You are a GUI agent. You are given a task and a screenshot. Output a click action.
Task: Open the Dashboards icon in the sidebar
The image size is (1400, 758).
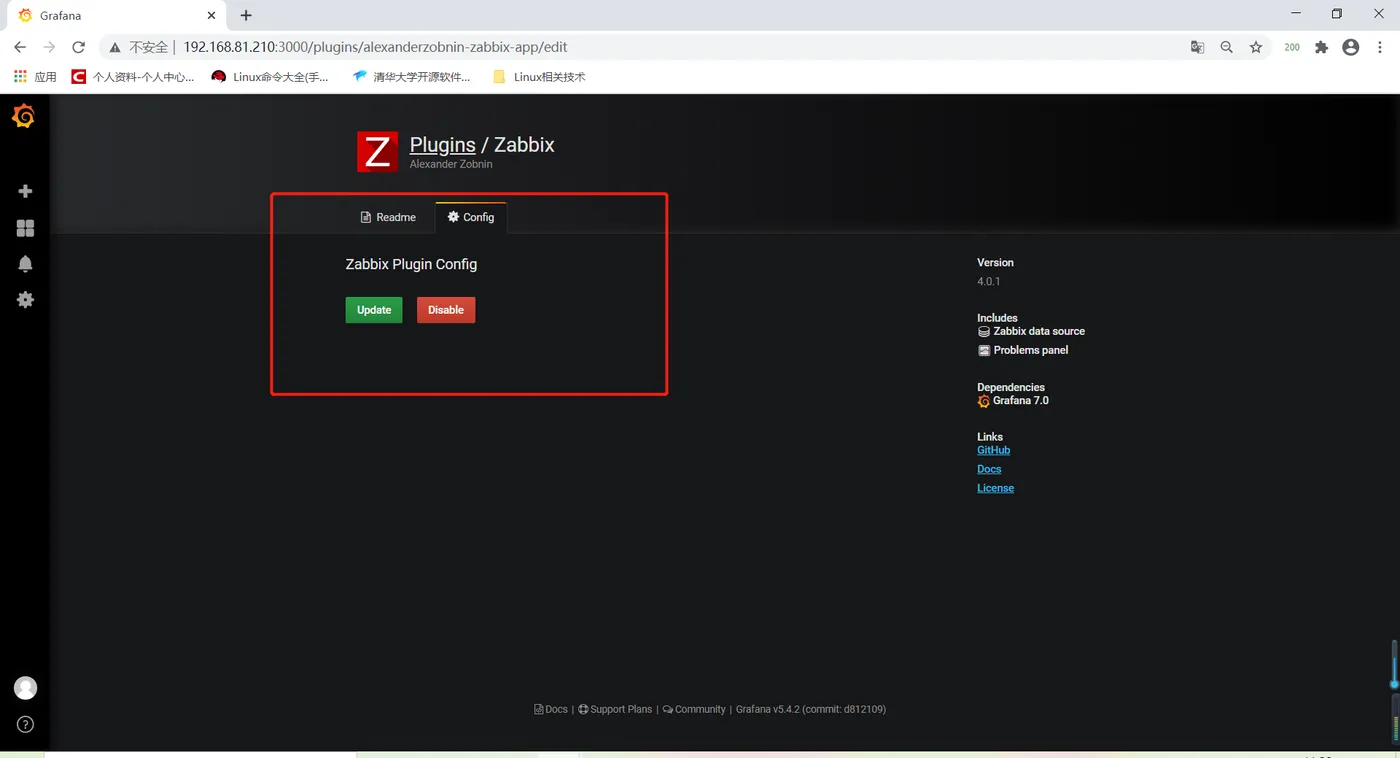tap(25, 228)
